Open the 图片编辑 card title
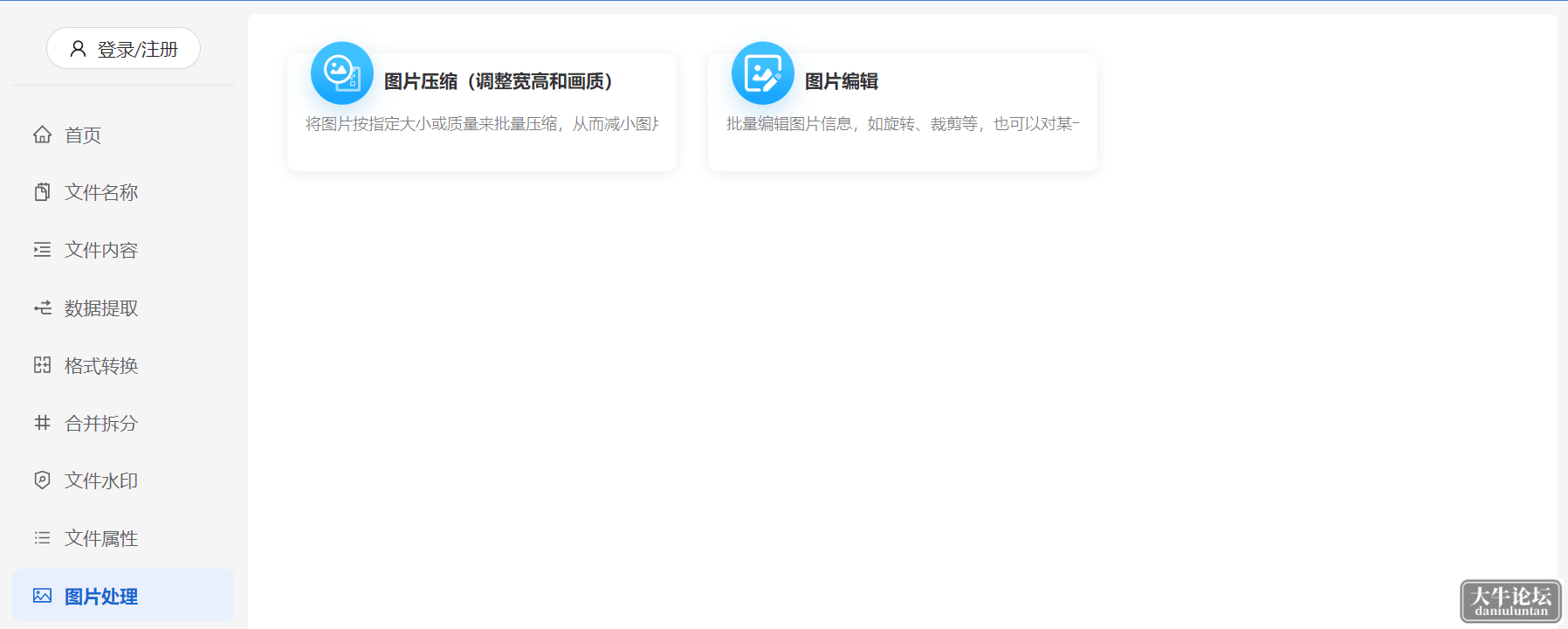The height and width of the screenshot is (629, 1568). tap(842, 81)
